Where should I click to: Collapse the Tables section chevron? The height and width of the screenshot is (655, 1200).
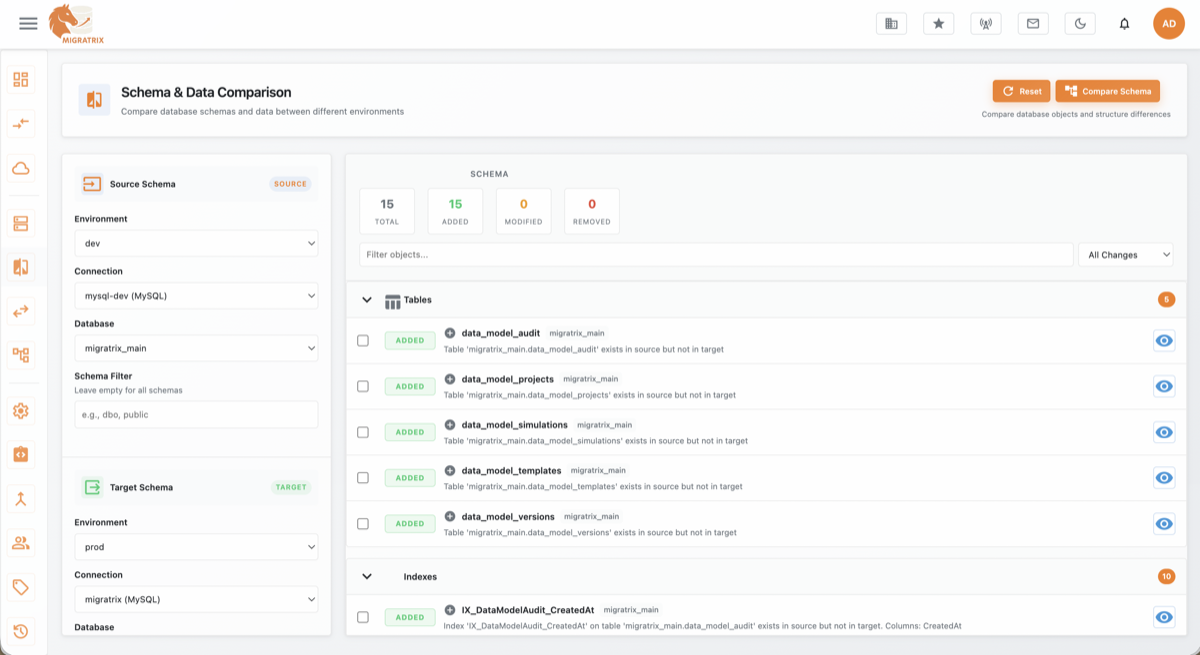367,300
